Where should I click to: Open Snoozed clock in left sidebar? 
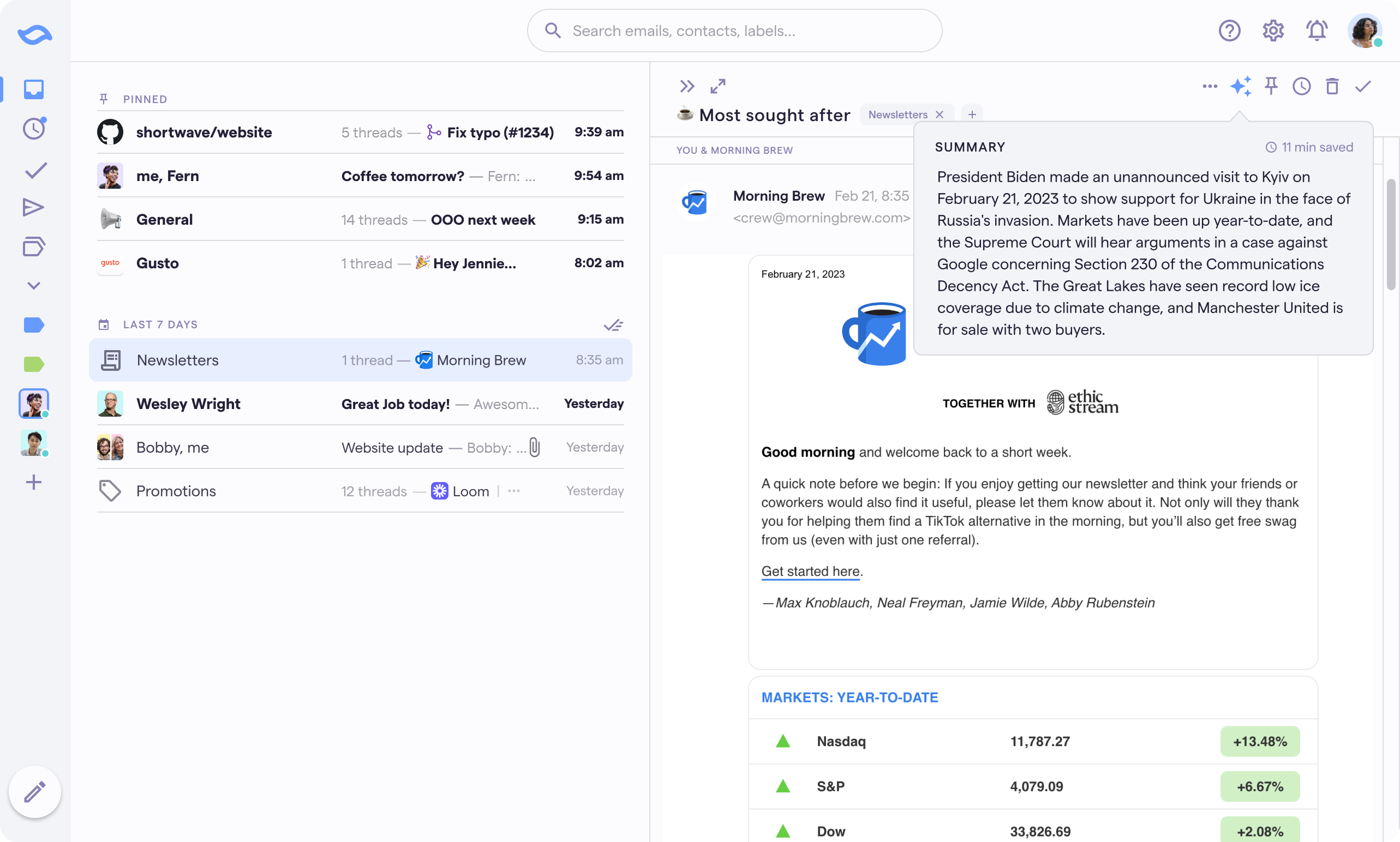pyautogui.click(x=33, y=129)
